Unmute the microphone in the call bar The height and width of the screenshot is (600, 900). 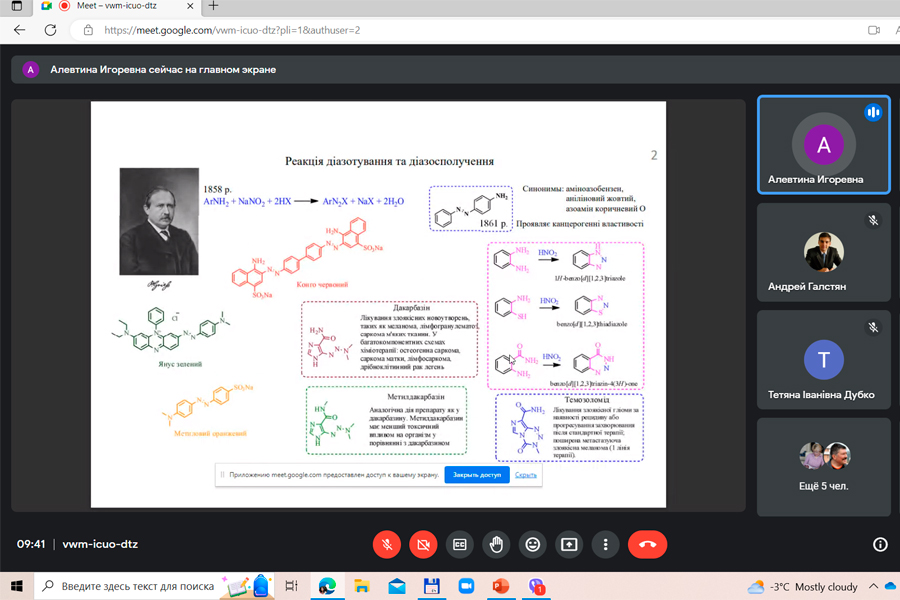click(x=387, y=544)
